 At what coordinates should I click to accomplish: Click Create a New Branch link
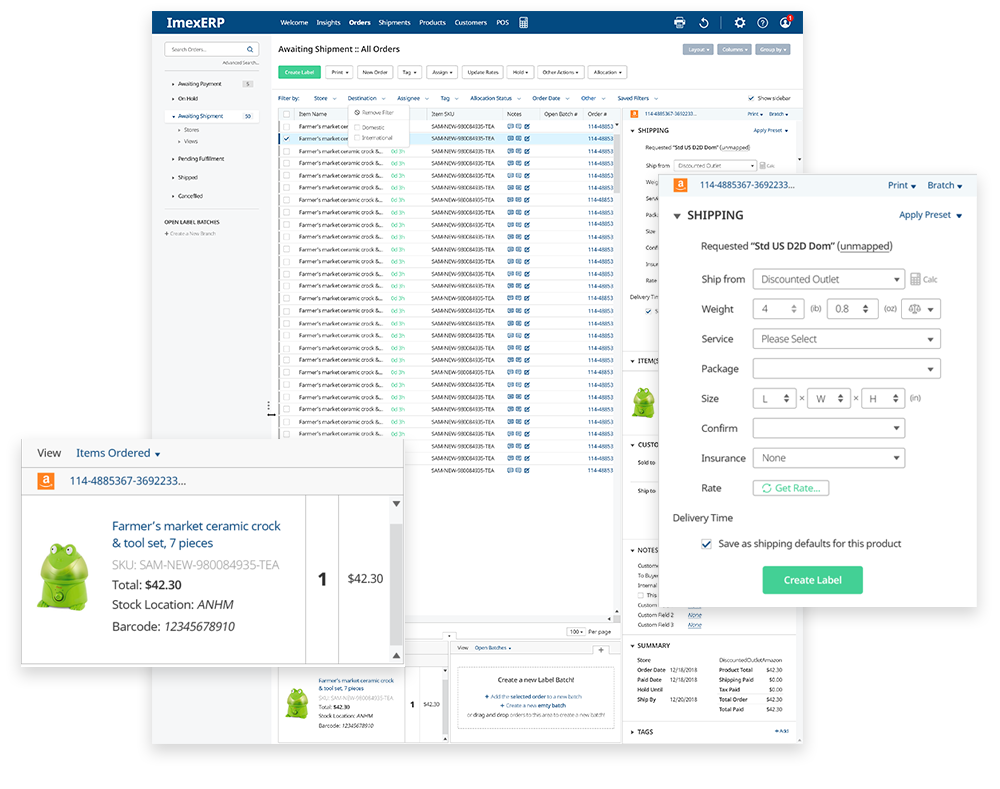tap(190, 233)
